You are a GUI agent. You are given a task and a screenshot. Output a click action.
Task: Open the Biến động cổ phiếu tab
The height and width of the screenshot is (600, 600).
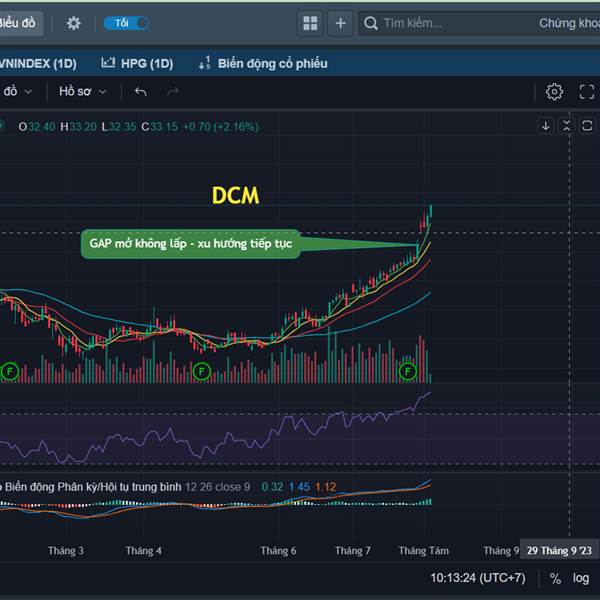(x=263, y=64)
